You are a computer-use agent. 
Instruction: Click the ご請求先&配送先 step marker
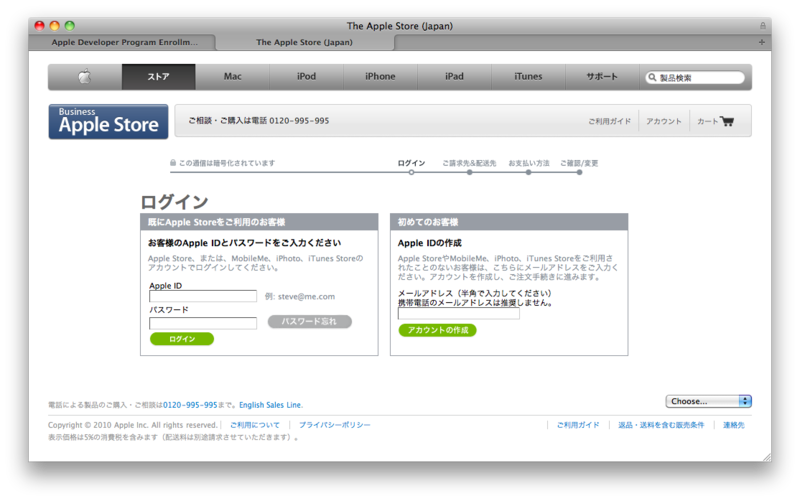pos(469,172)
